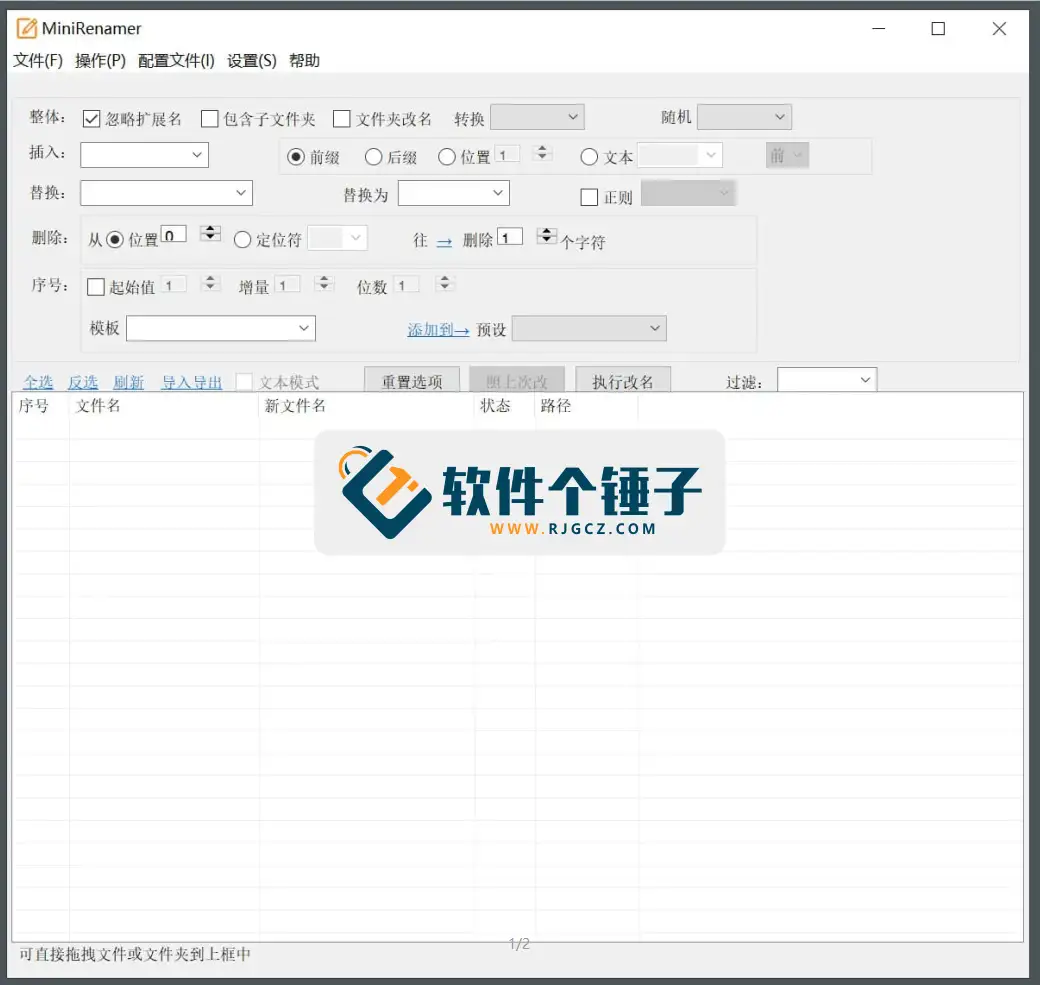The image size is (1040, 985).
Task: Open the 前 position dropdown
Action: [787, 155]
